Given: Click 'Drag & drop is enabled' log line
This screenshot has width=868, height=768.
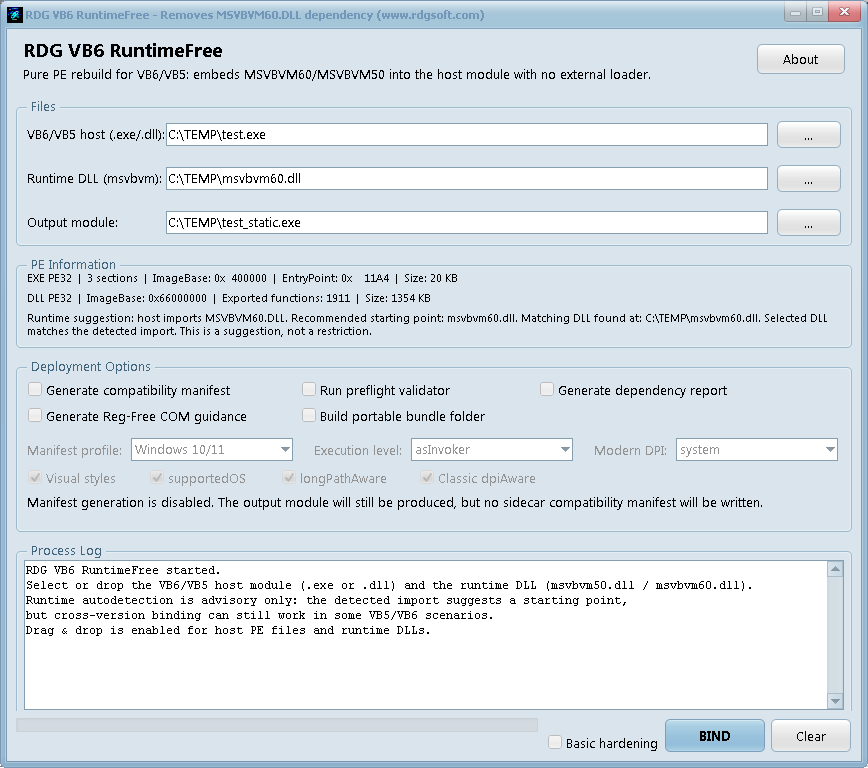Looking at the screenshot, I should click(x=228, y=630).
